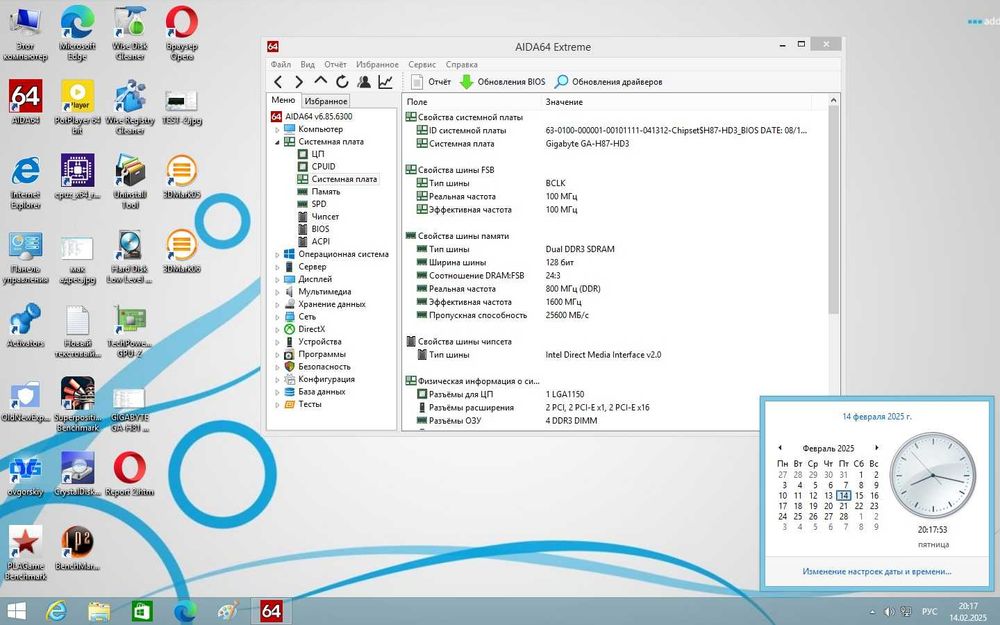Open the Избранное menu

click(377, 64)
